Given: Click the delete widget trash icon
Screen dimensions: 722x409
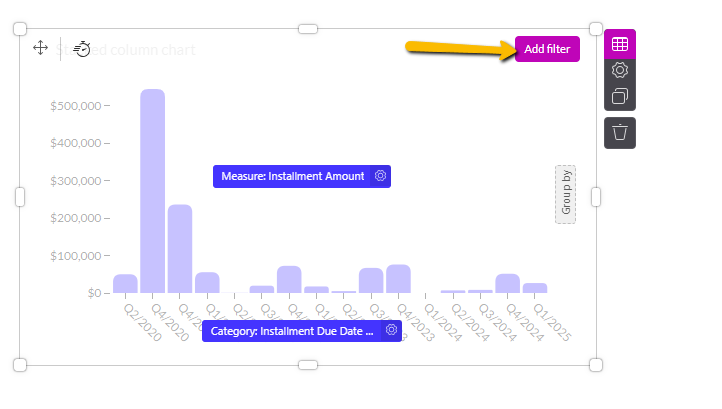Looking at the screenshot, I should pyautogui.click(x=620, y=132).
